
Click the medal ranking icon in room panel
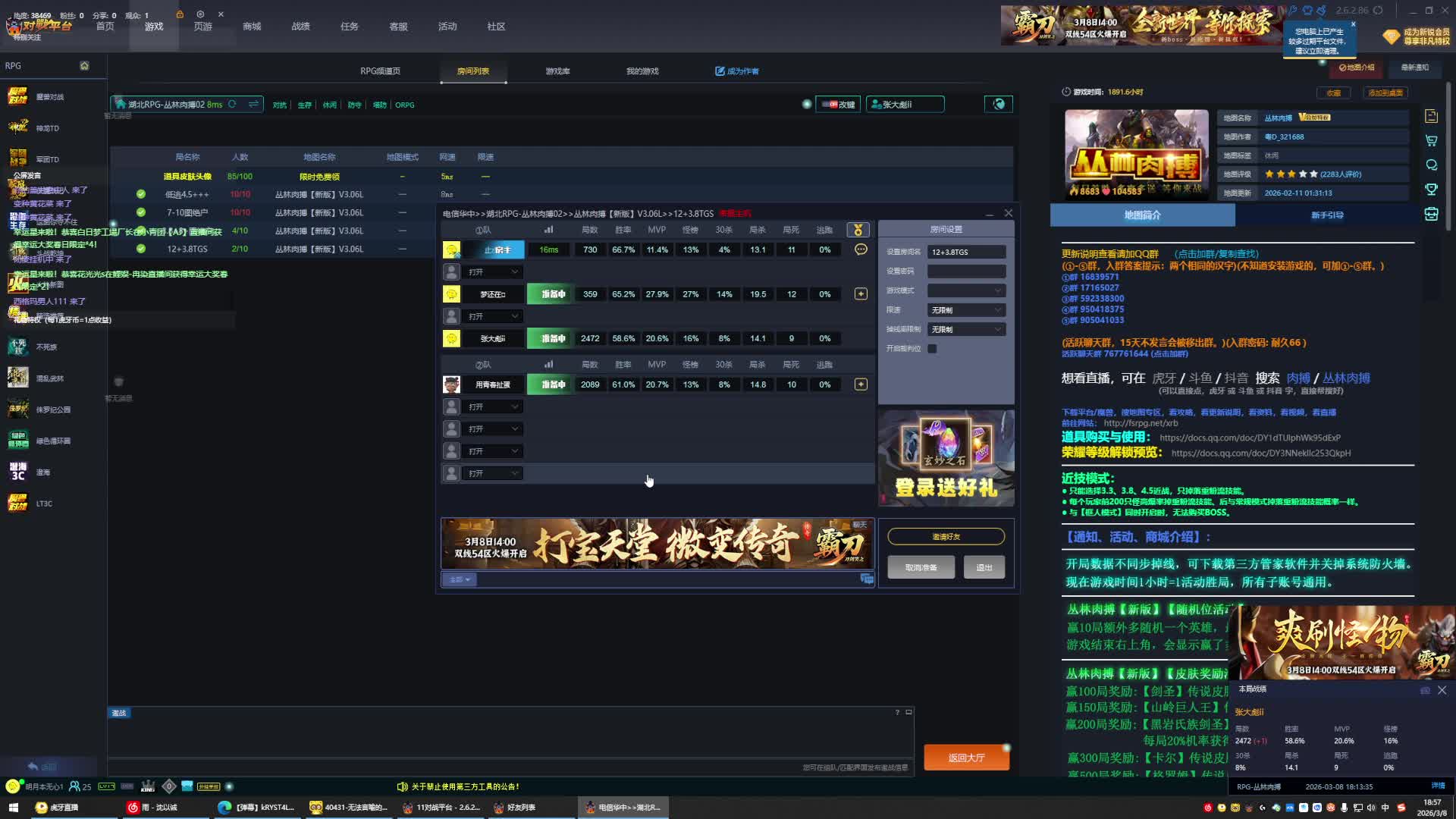coord(858,230)
